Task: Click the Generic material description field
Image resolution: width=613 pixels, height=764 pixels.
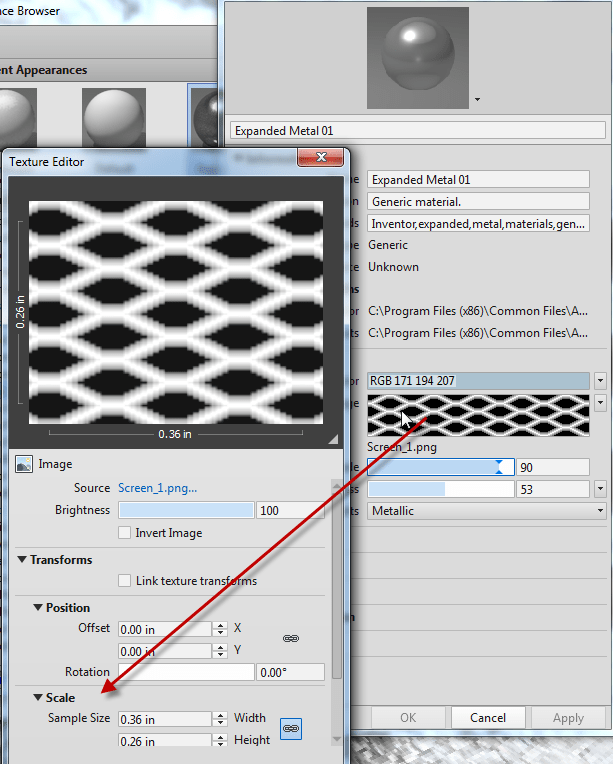Action: point(478,201)
